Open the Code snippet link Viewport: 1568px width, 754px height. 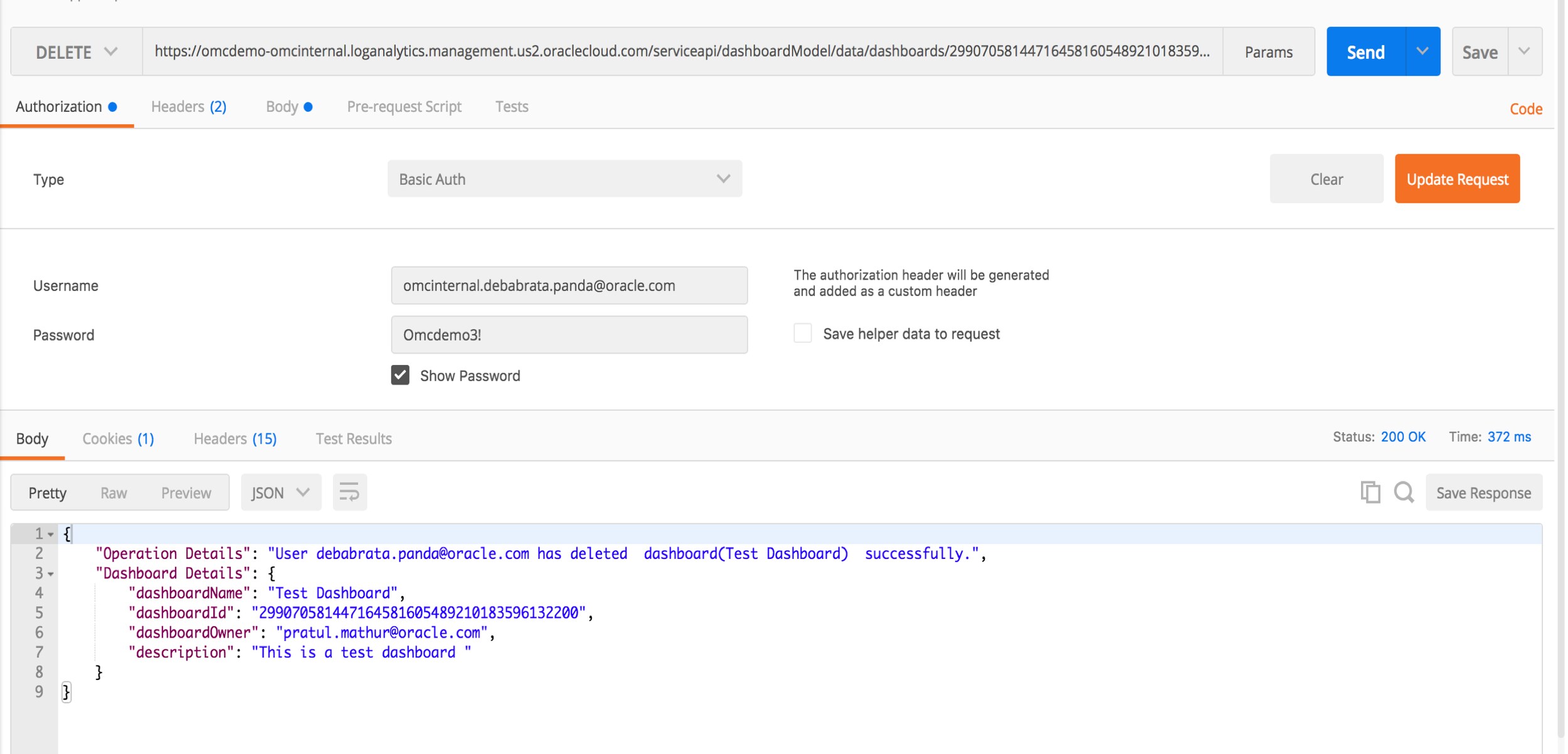[1525, 109]
